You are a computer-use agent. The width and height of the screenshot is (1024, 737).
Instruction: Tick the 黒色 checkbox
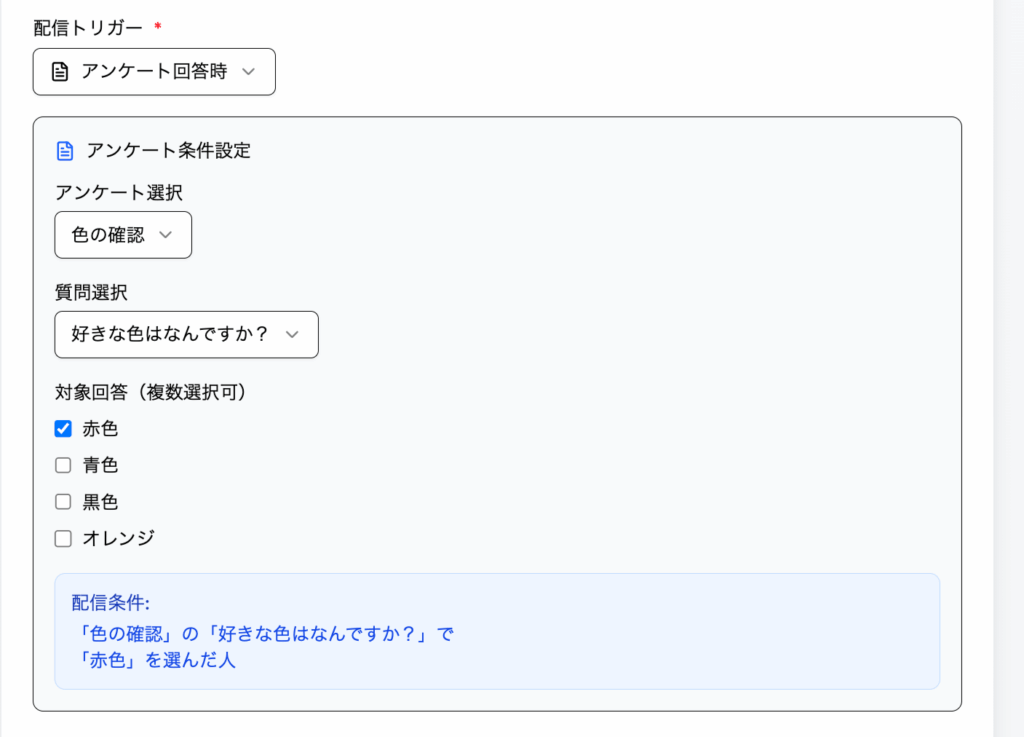pyautogui.click(x=63, y=502)
